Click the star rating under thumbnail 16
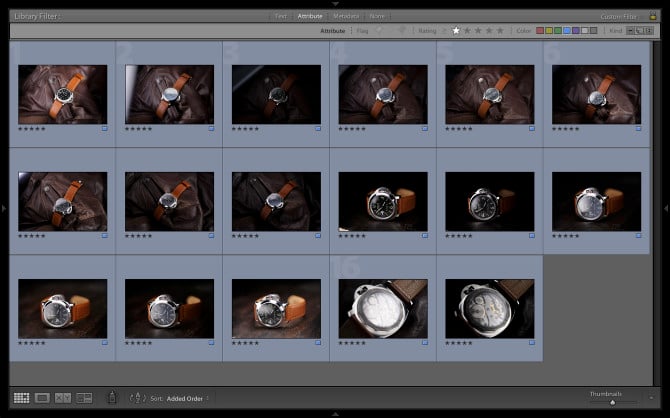 pos(352,343)
